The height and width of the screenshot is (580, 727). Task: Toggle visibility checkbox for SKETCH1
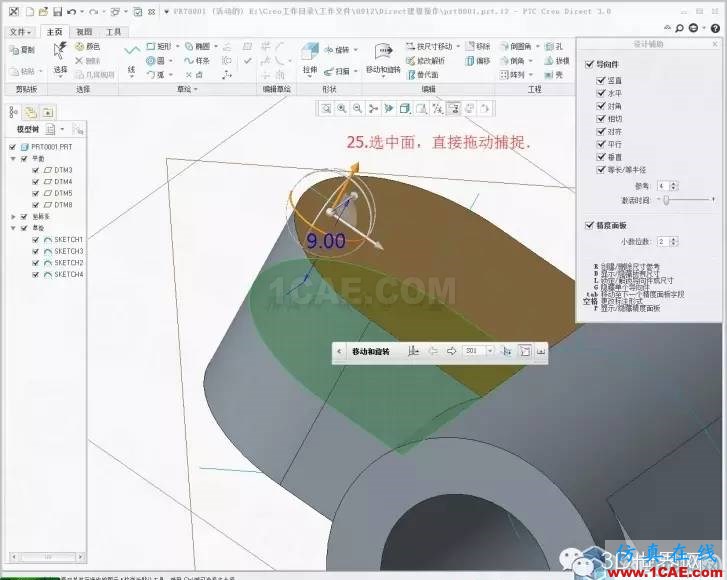pos(35,240)
